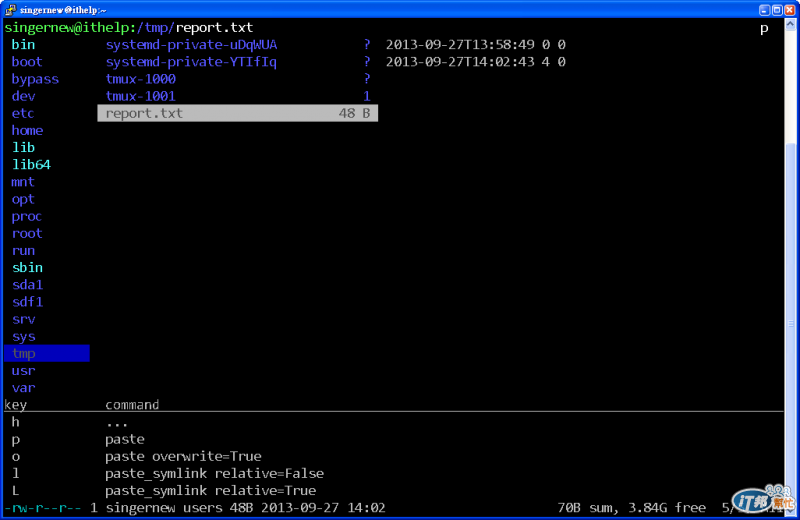The height and width of the screenshot is (520, 800).
Task: Click the 2013-09-27T13:58:49 preview line
Action: tap(476, 44)
